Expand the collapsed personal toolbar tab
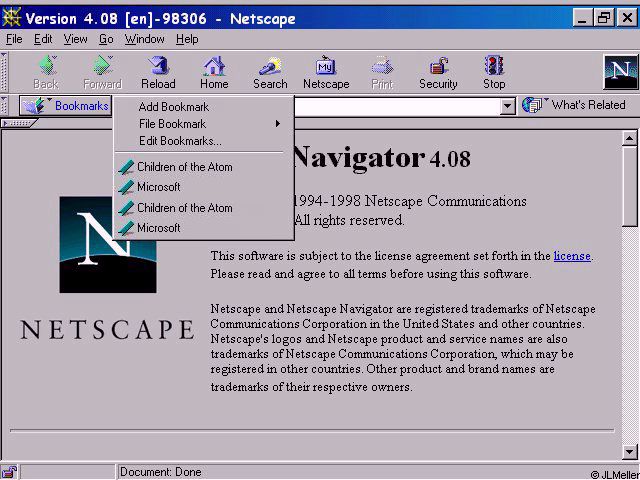640x480 pixels. 18,123
